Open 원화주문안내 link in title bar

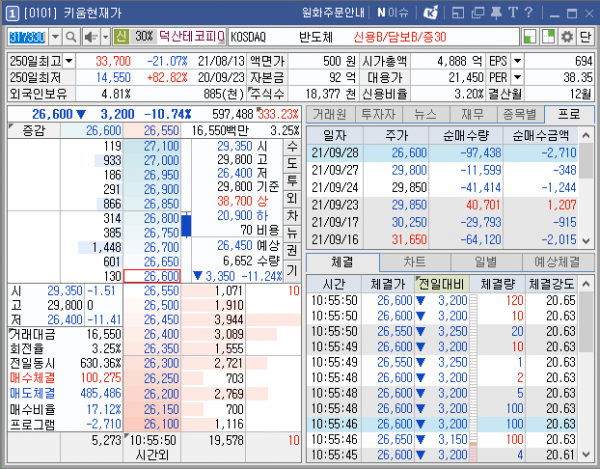click(333, 13)
